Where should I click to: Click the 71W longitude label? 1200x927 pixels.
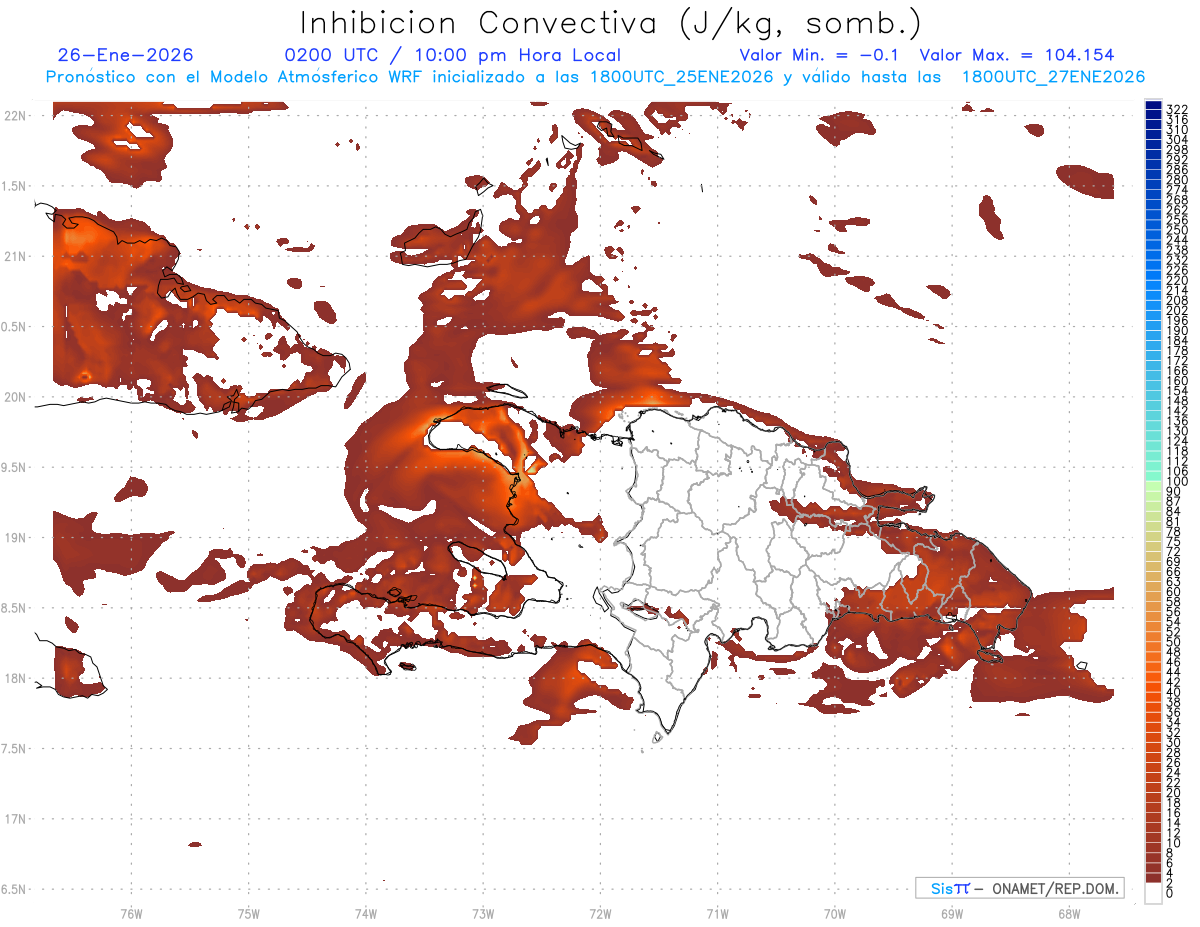pyautogui.click(x=717, y=913)
